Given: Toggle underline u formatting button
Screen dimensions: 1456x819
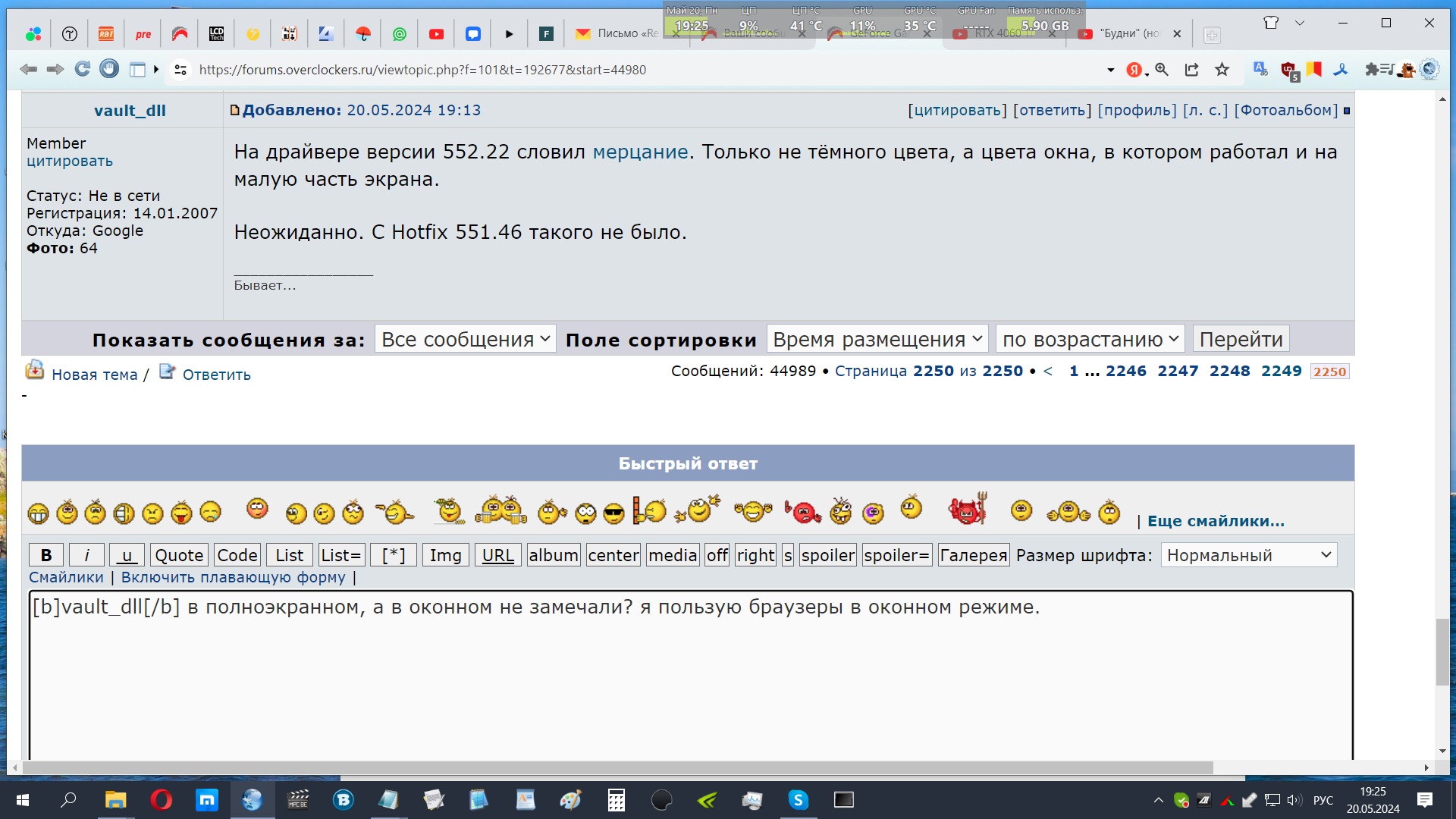Looking at the screenshot, I should (x=127, y=555).
